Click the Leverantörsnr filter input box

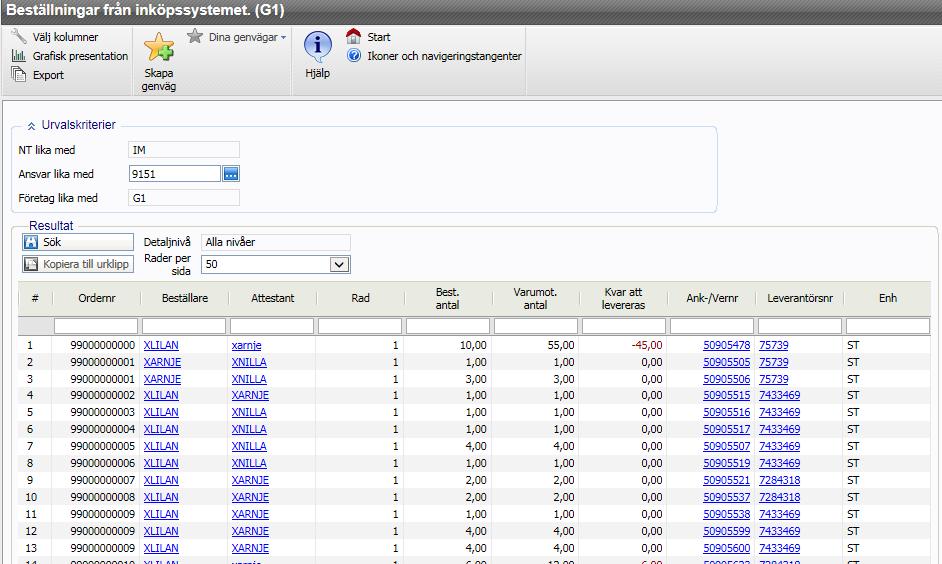[x=800, y=326]
